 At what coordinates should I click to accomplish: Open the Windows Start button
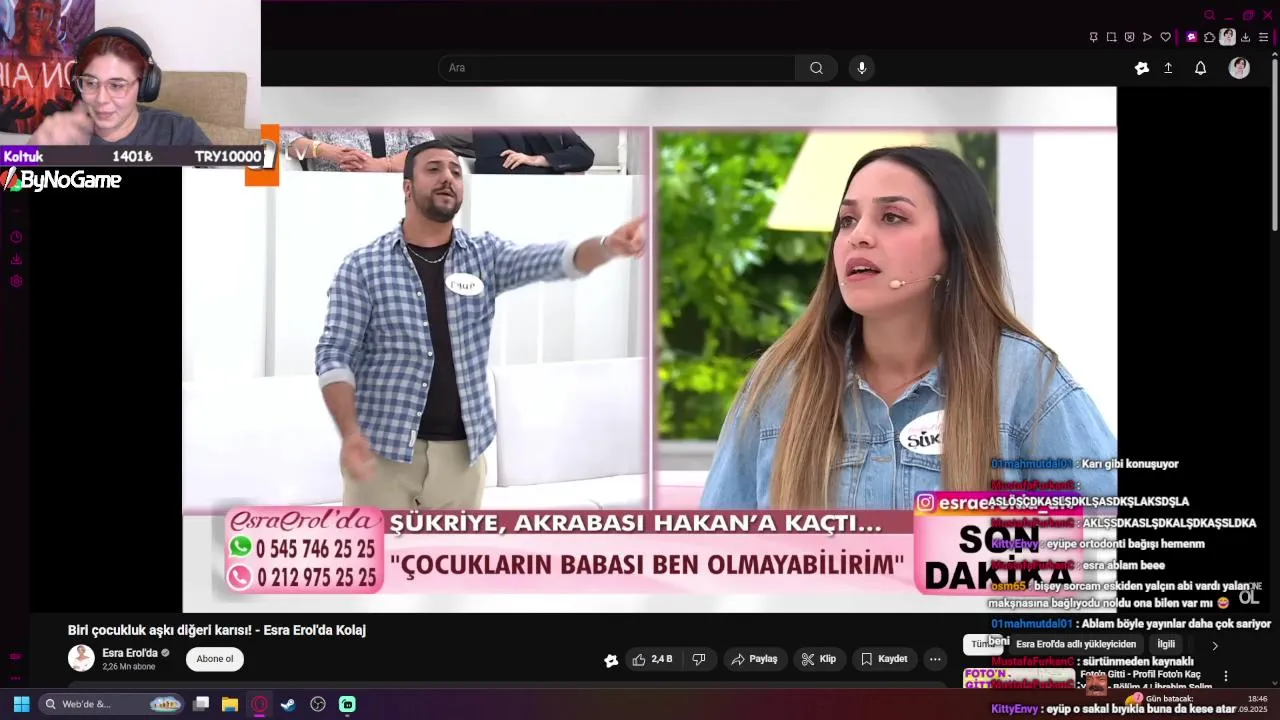pos(21,704)
